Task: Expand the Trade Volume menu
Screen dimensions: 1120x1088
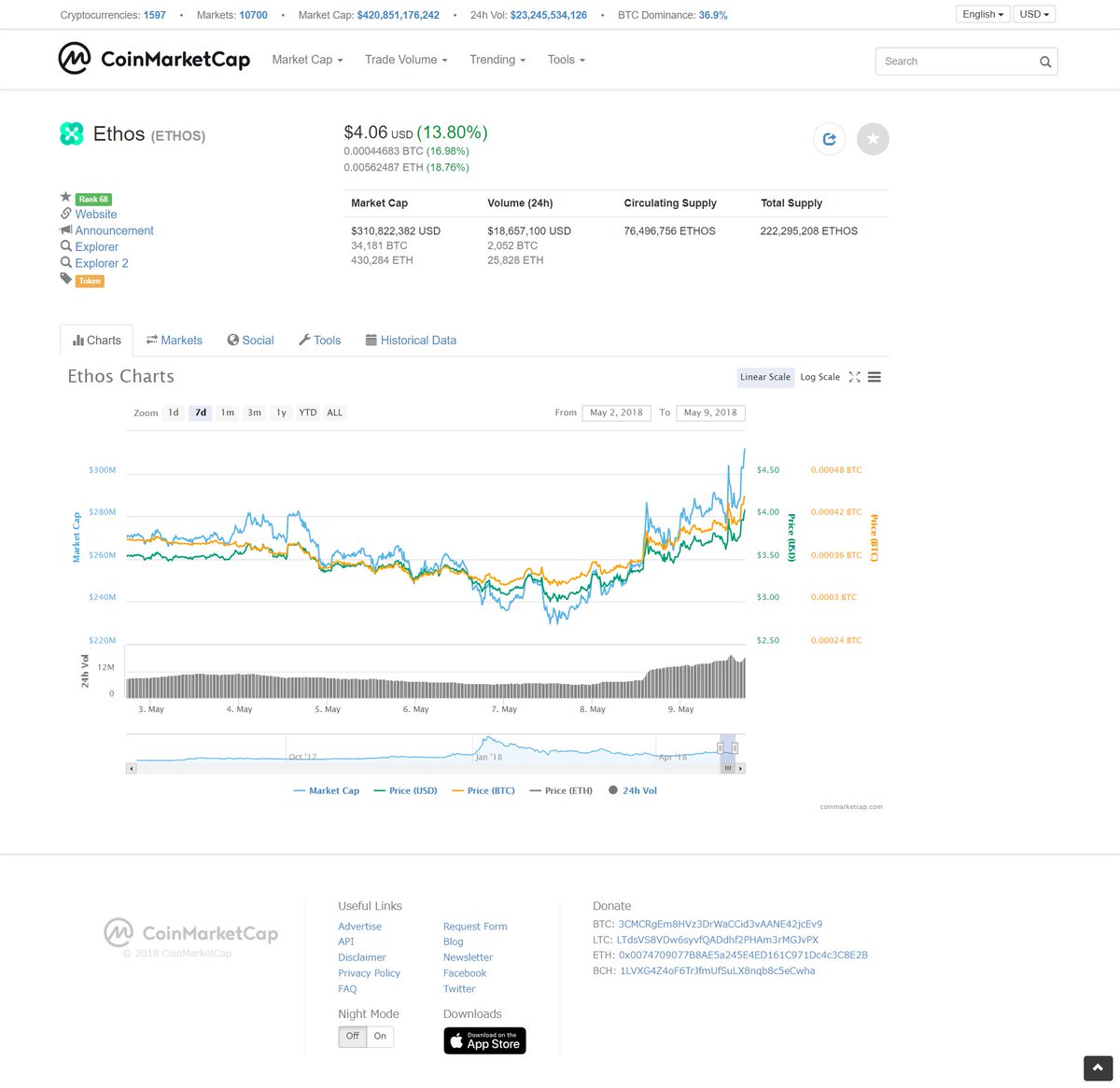Action: click(406, 60)
